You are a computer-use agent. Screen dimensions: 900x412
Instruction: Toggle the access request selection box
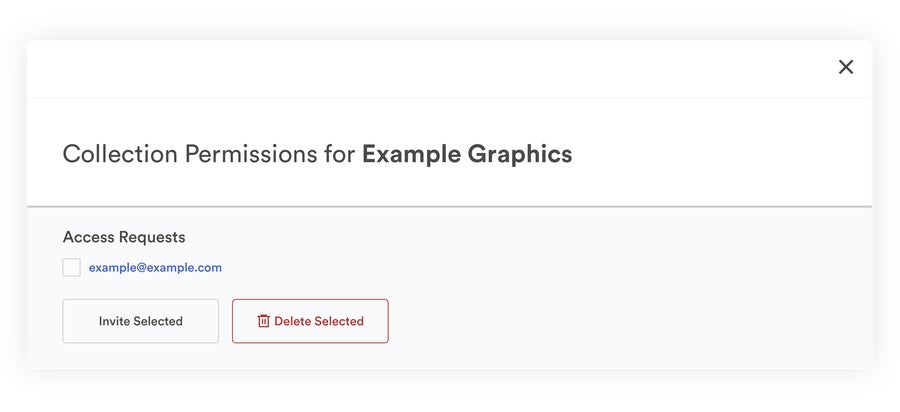(x=71, y=268)
